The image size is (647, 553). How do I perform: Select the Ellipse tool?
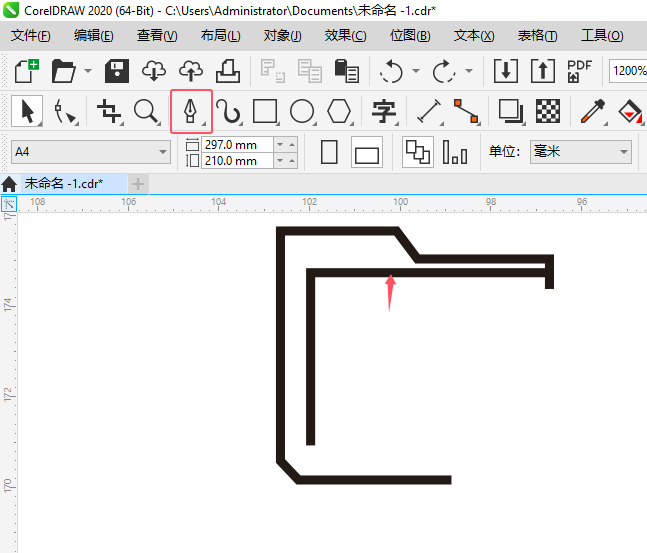tap(302, 111)
